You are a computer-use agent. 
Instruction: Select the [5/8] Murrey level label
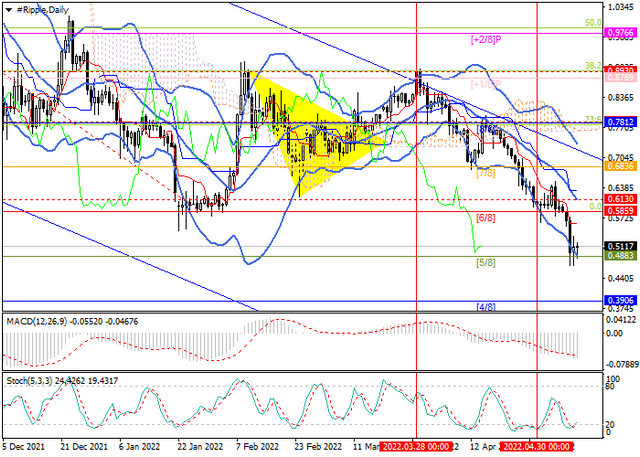(x=486, y=263)
